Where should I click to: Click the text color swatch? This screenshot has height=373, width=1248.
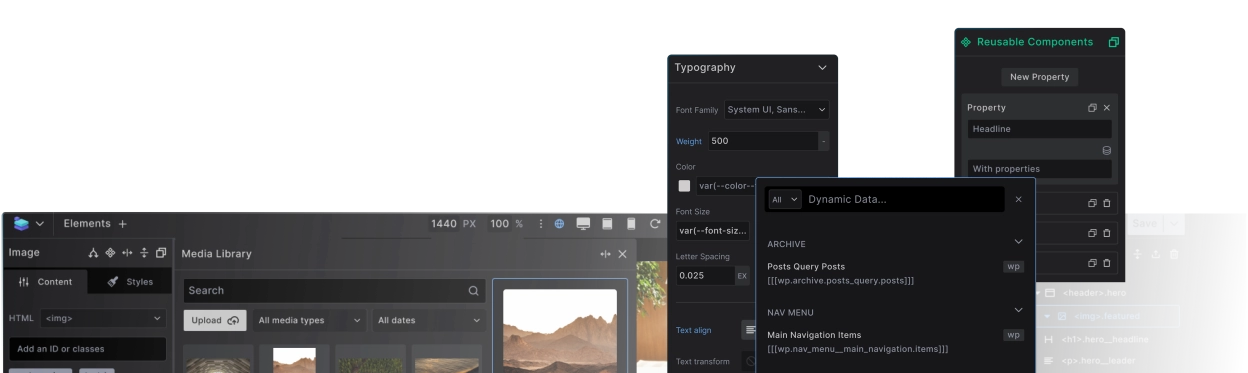684,185
